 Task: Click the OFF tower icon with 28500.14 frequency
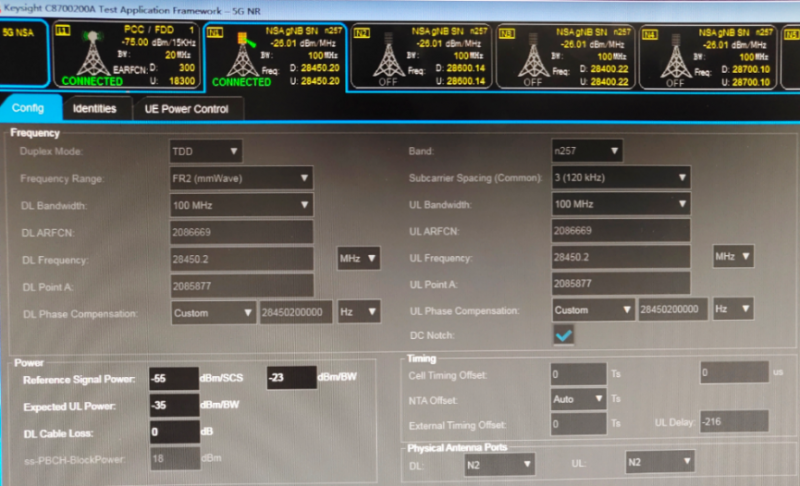click(389, 58)
